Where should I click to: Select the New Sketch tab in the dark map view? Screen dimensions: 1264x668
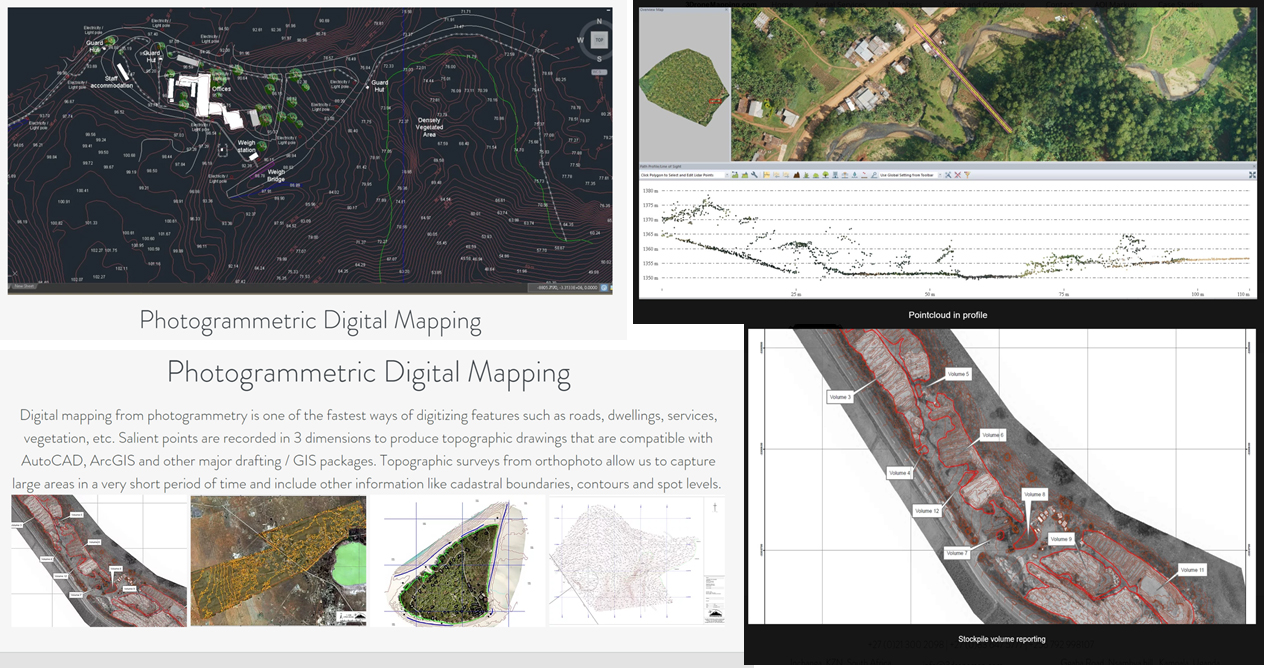tap(25, 285)
